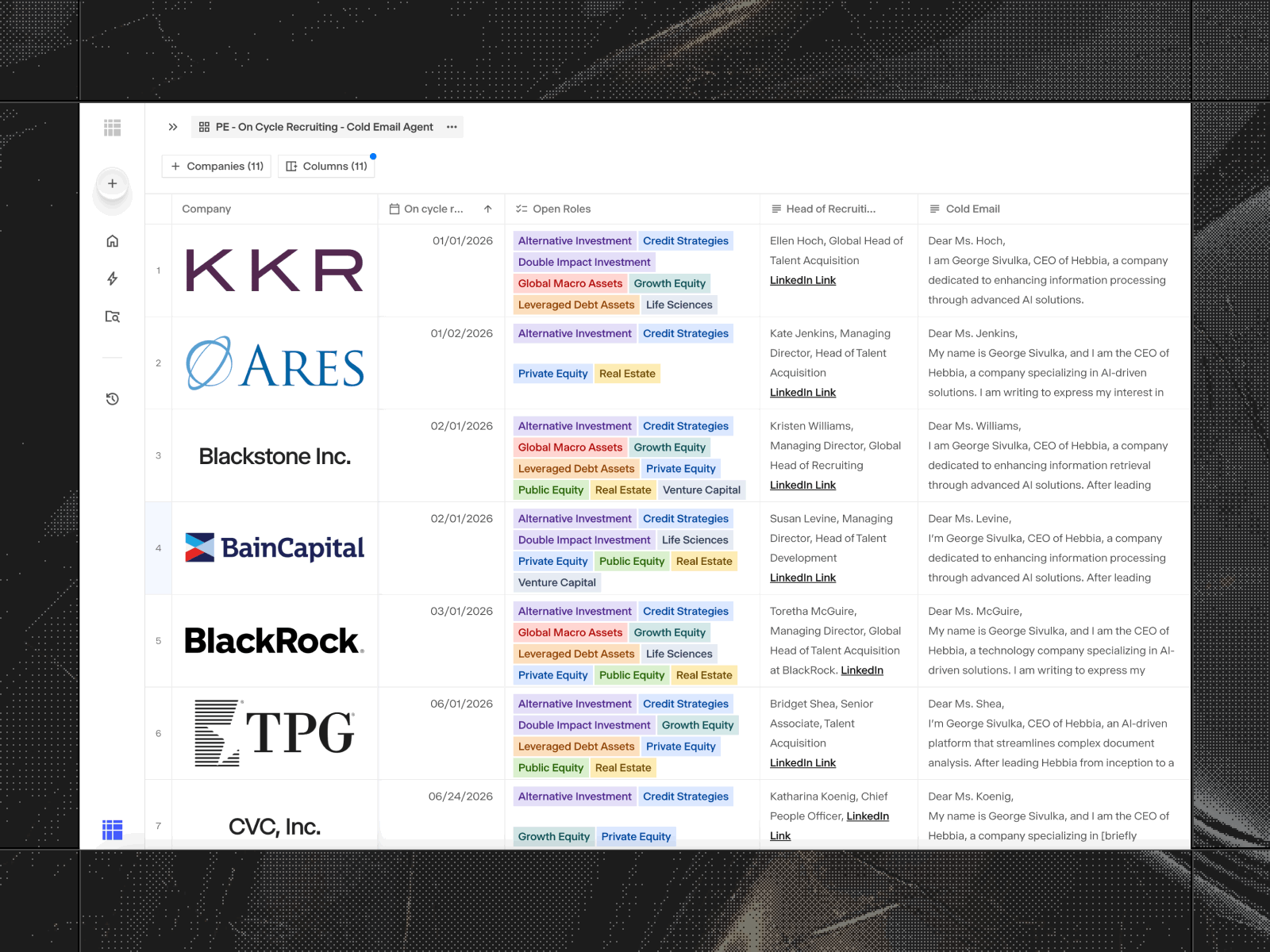Select row number 1 for KKR
This screenshot has height=952, width=1270.
point(159,271)
